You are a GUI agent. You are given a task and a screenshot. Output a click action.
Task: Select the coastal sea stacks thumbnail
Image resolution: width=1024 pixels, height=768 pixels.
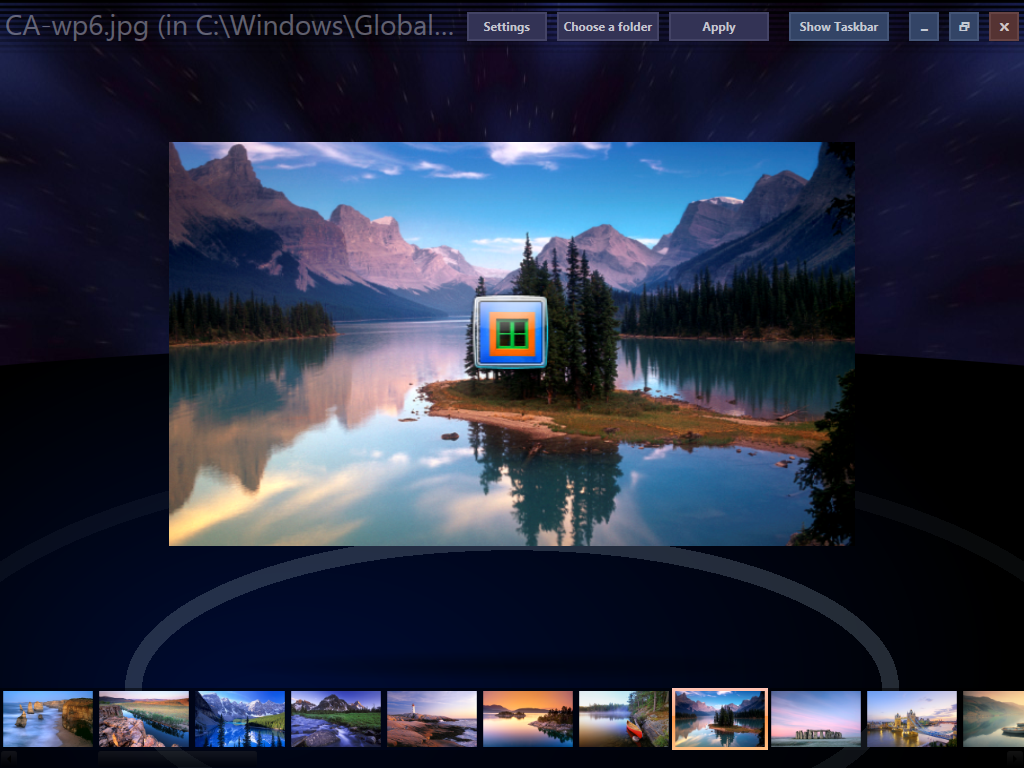tap(48, 719)
